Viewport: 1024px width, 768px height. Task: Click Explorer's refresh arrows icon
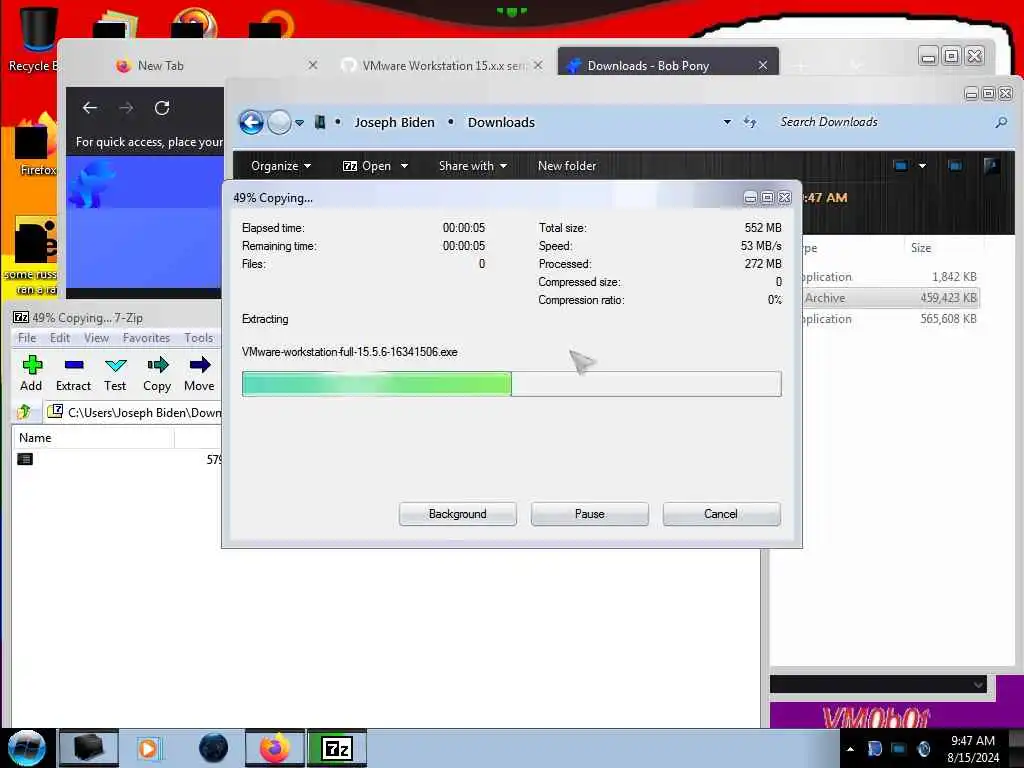point(750,122)
